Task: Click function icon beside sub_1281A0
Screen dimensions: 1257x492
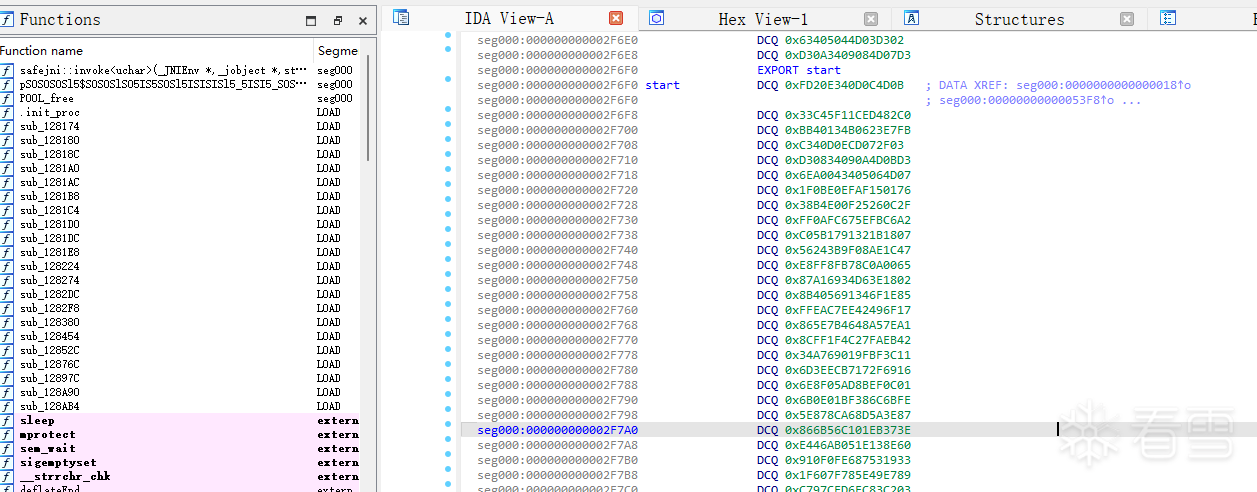Action: (x=7, y=169)
